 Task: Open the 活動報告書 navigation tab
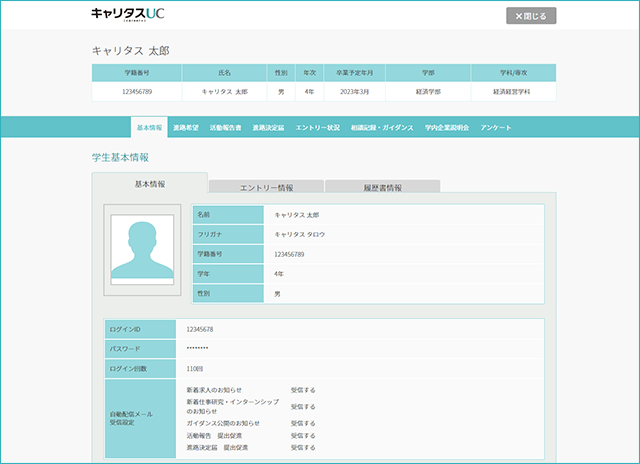coord(225,127)
